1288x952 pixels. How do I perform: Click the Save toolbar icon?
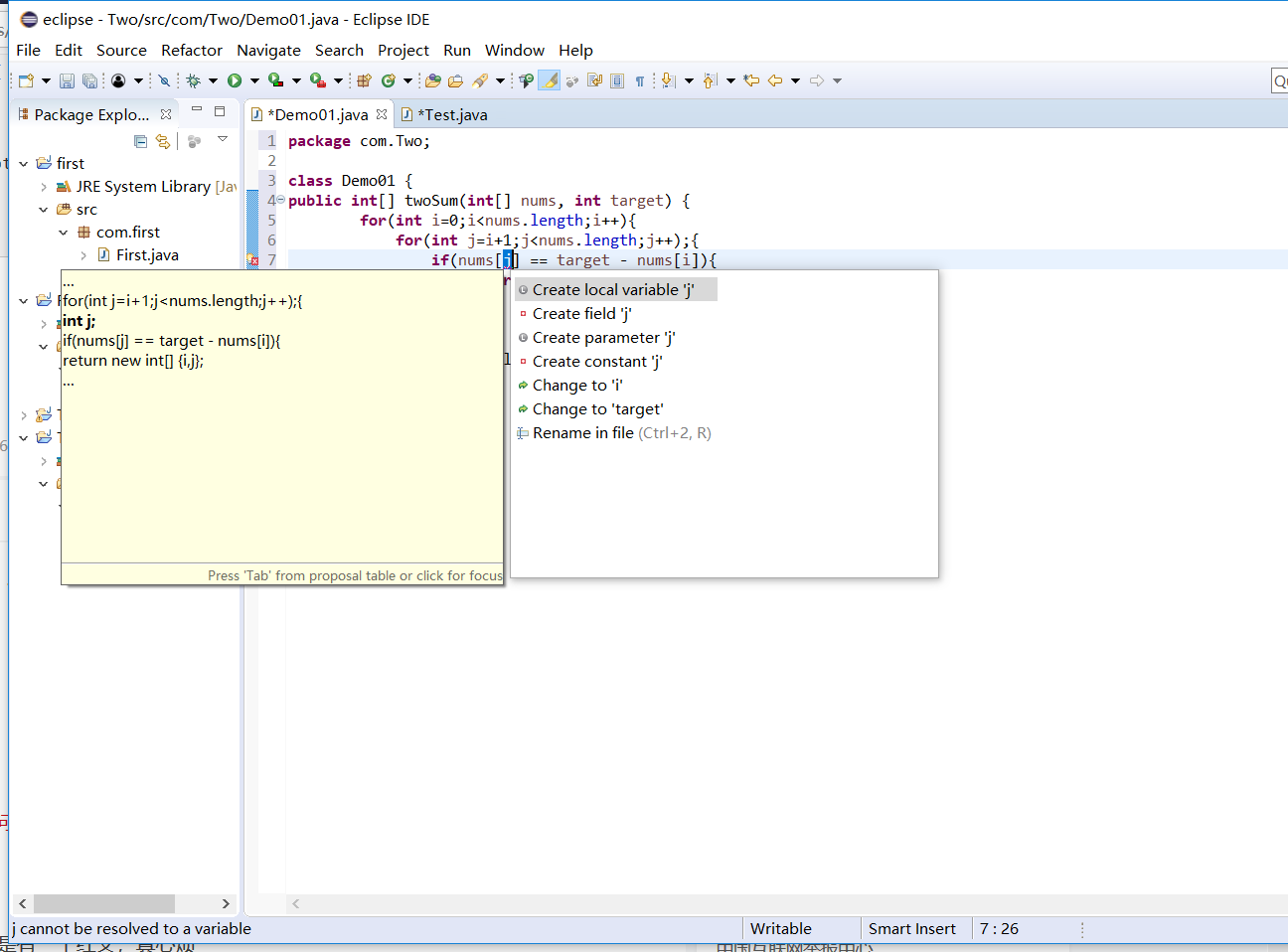point(67,80)
